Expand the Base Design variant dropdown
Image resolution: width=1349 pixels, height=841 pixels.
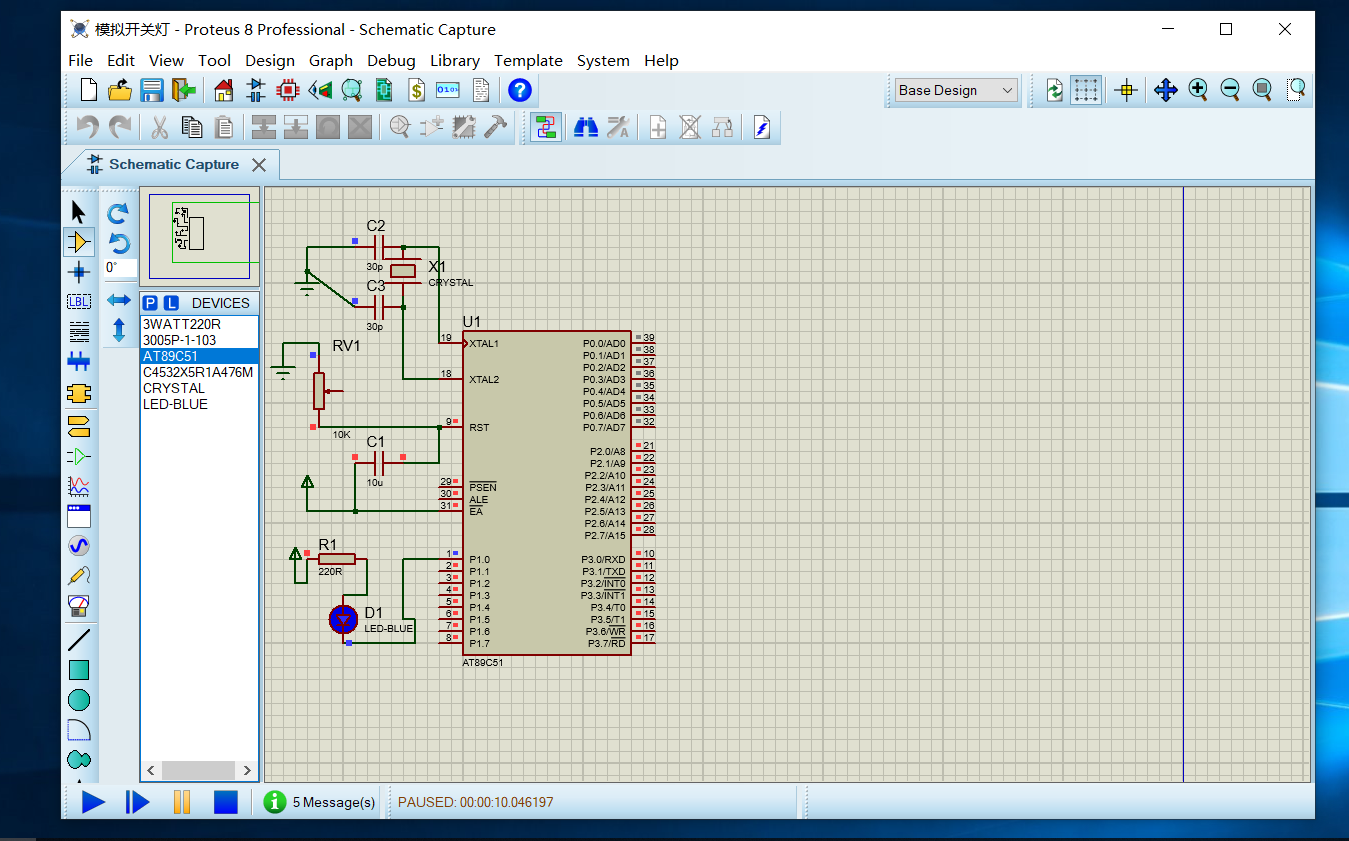coord(1006,90)
